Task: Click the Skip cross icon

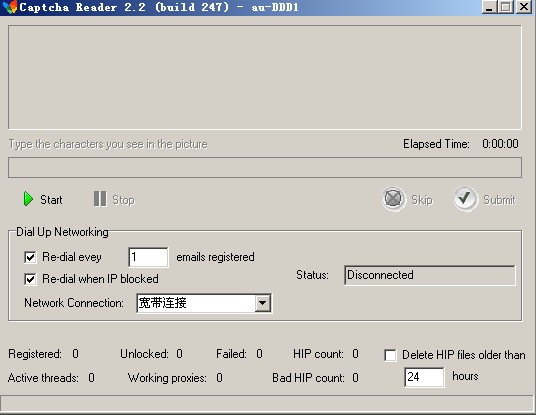Action: 393,199
